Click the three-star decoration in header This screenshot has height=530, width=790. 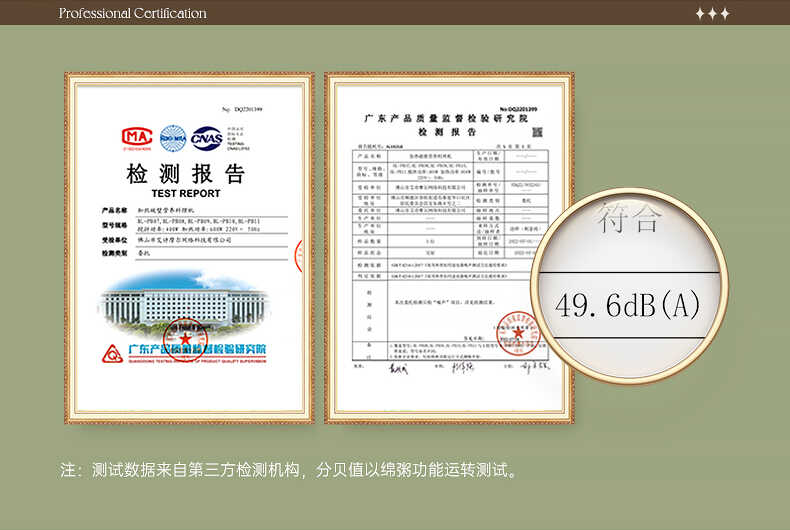[712, 14]
